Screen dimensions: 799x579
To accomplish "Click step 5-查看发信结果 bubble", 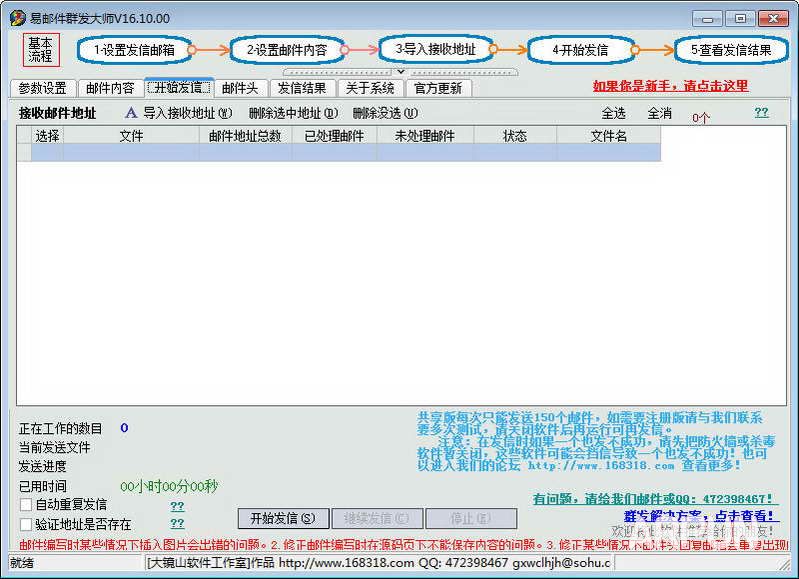I will pos(731,50).
